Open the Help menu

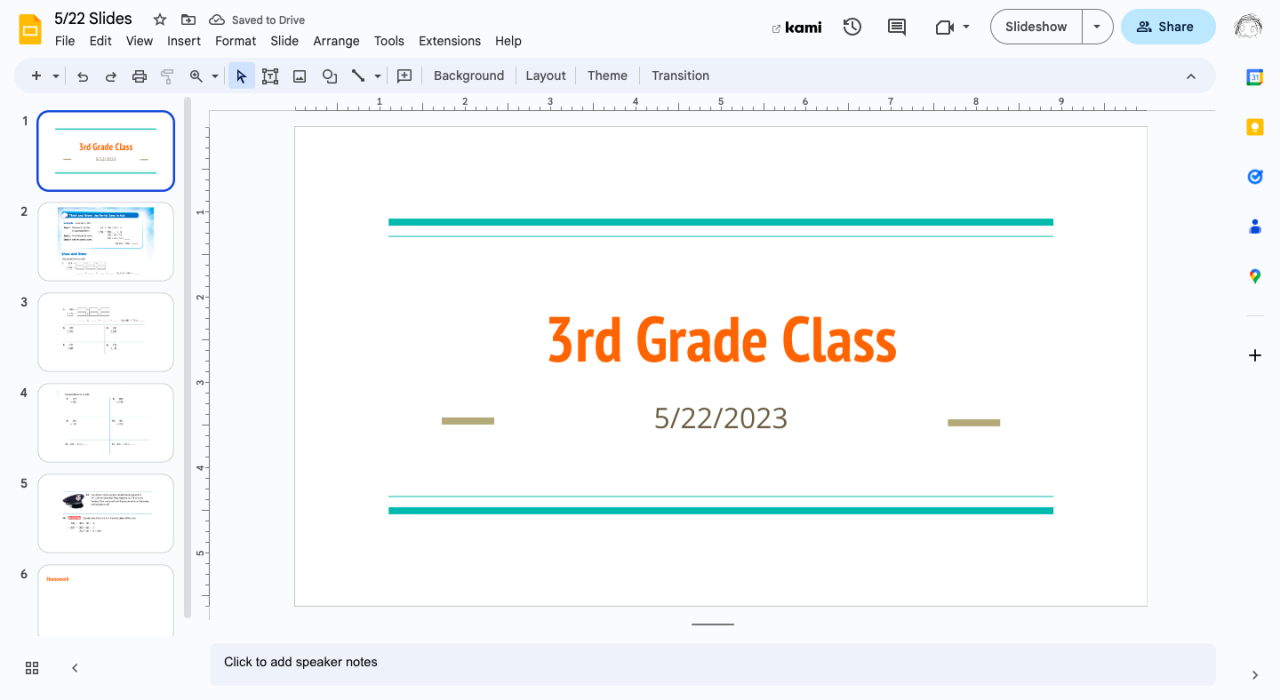[x=508, y=41]
